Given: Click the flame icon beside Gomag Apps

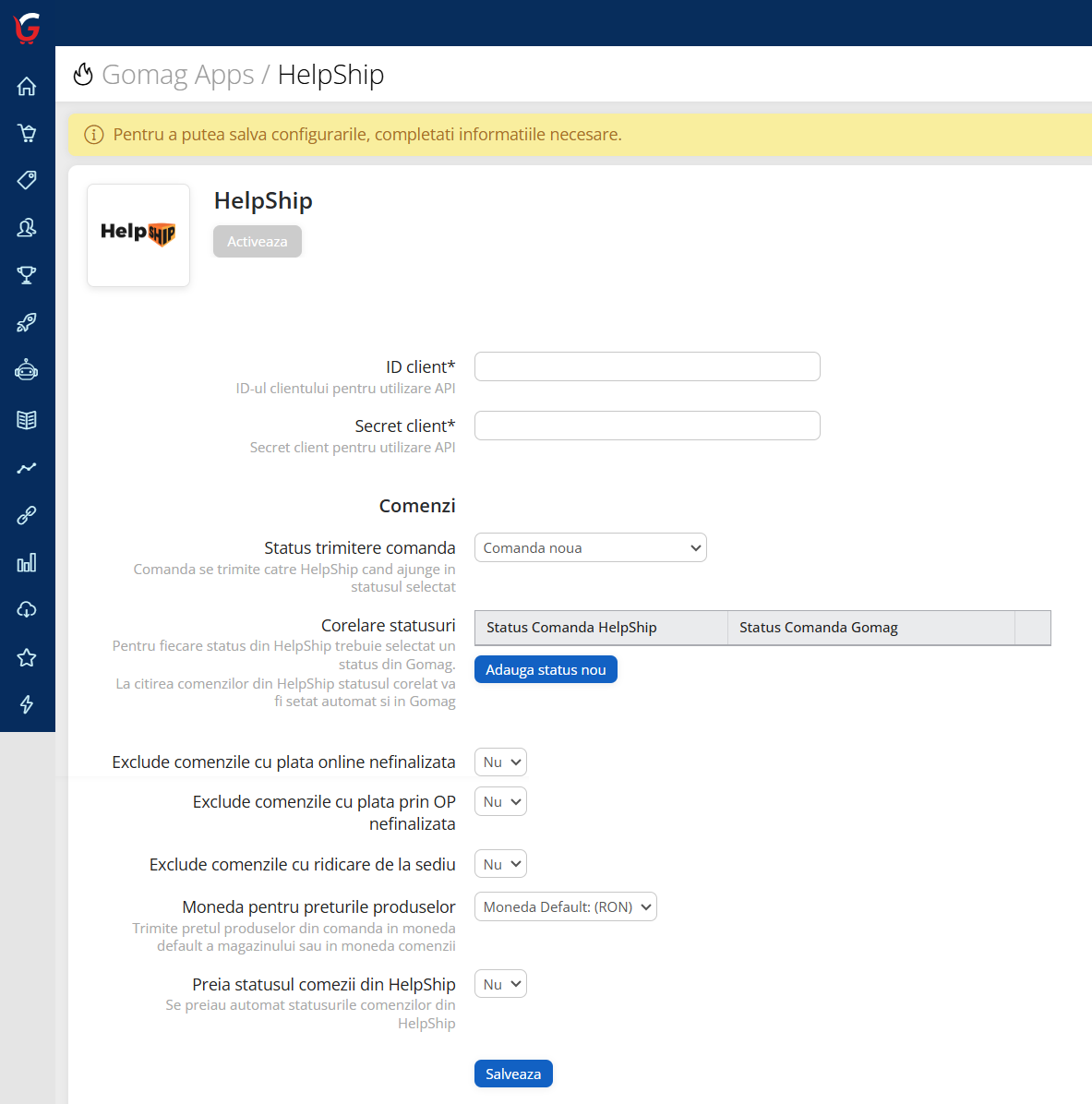Looking at the screenshot, I should (83, 74).
